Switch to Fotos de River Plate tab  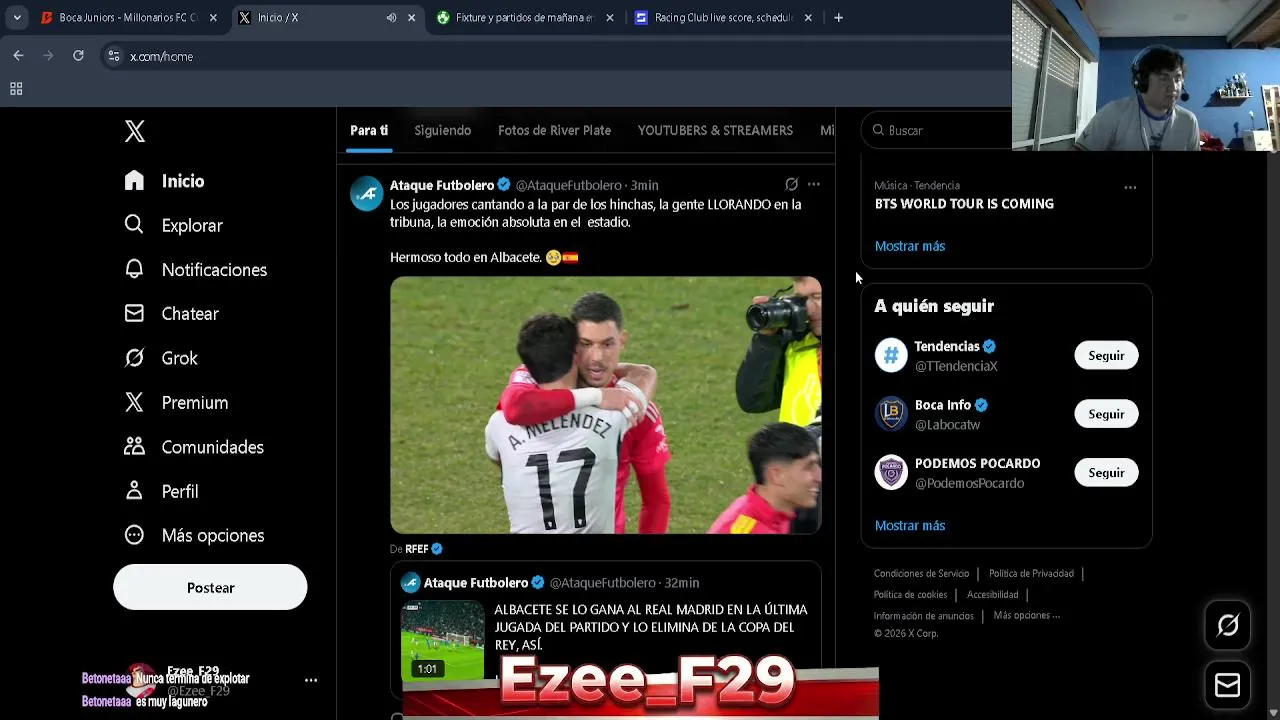[554, 130]
